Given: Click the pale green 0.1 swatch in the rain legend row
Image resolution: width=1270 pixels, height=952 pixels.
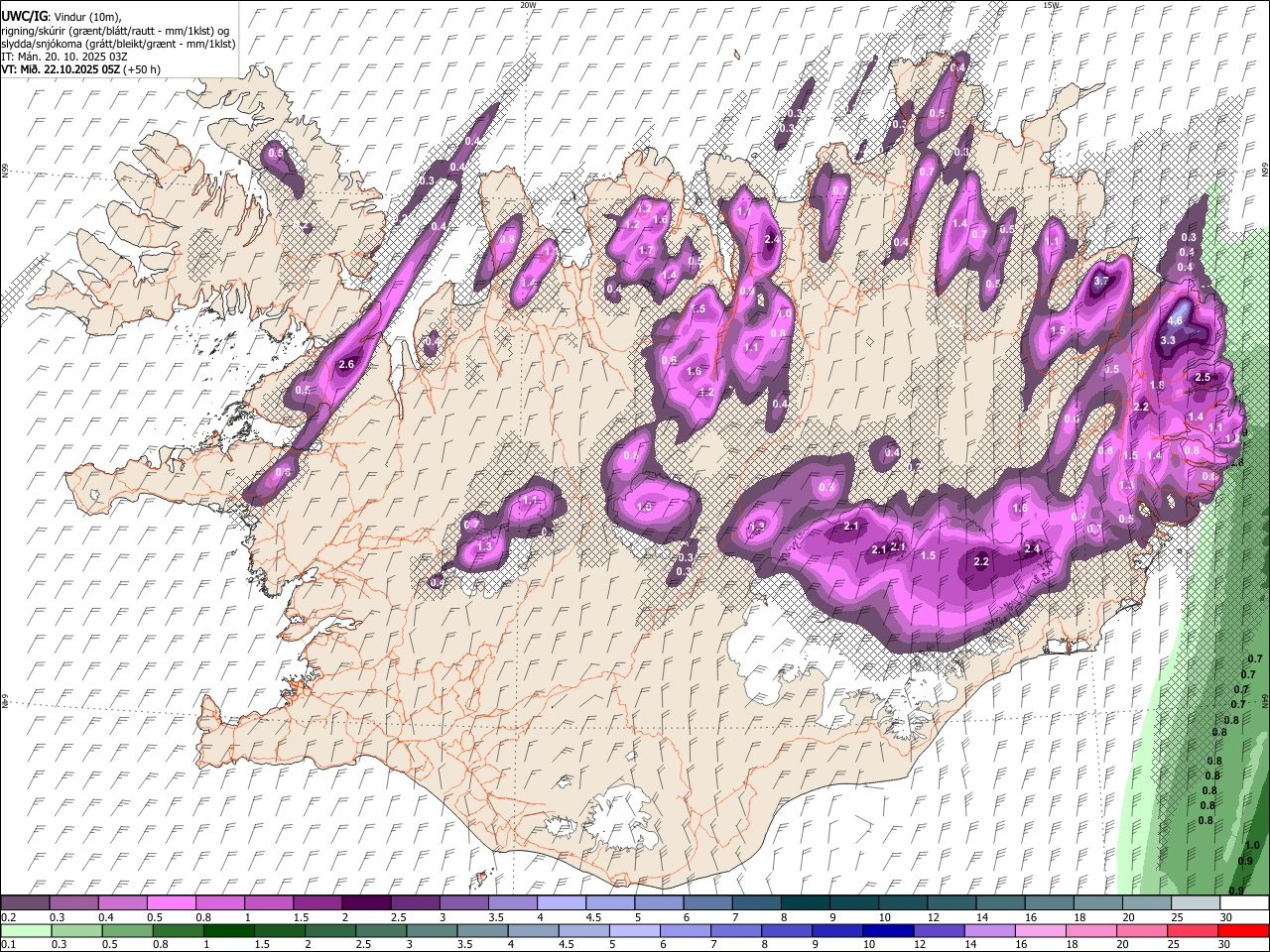Looking at the screenshot, I should click(25, 931).
